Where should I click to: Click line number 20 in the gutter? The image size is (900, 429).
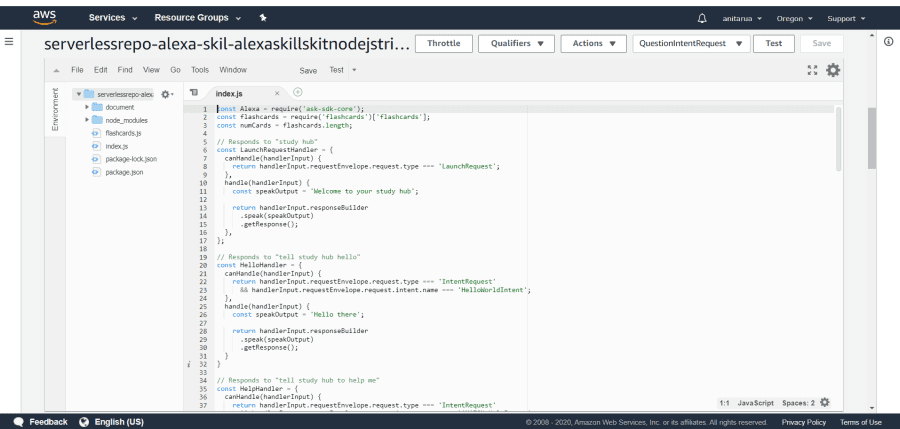tap(203, 266)
